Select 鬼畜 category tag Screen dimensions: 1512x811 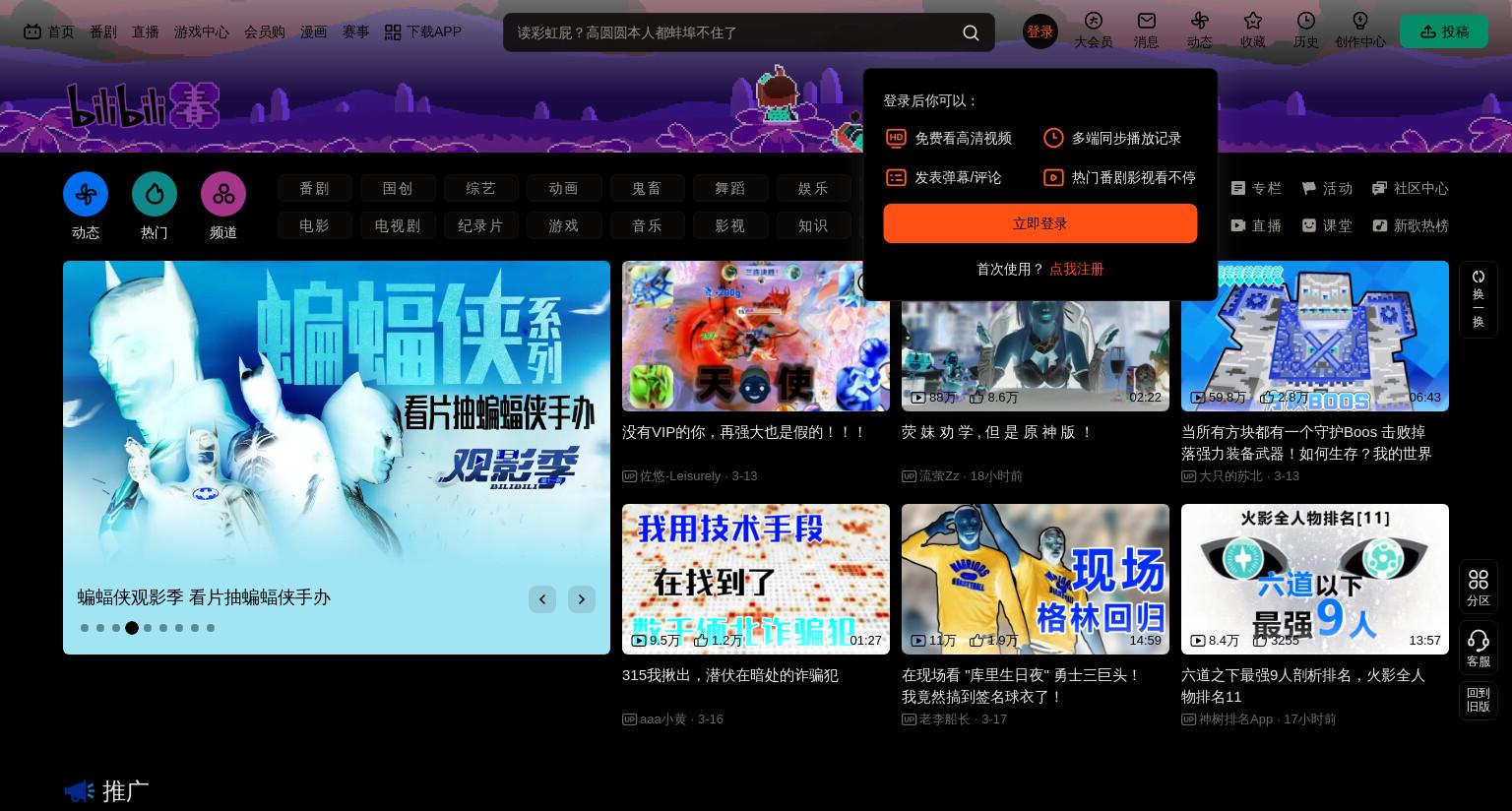(647, 188)
